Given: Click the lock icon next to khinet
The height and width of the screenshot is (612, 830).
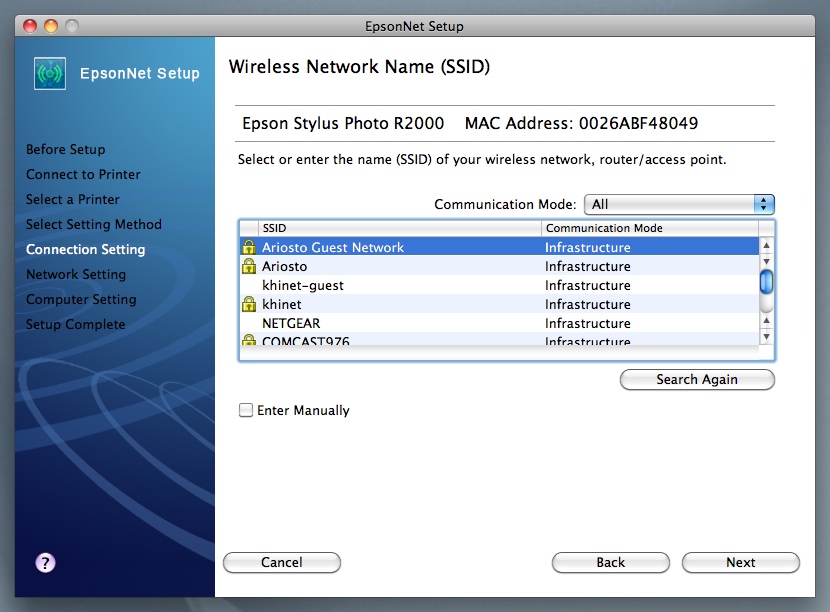Looking at the screenshot, I should (x=249, y=304).
